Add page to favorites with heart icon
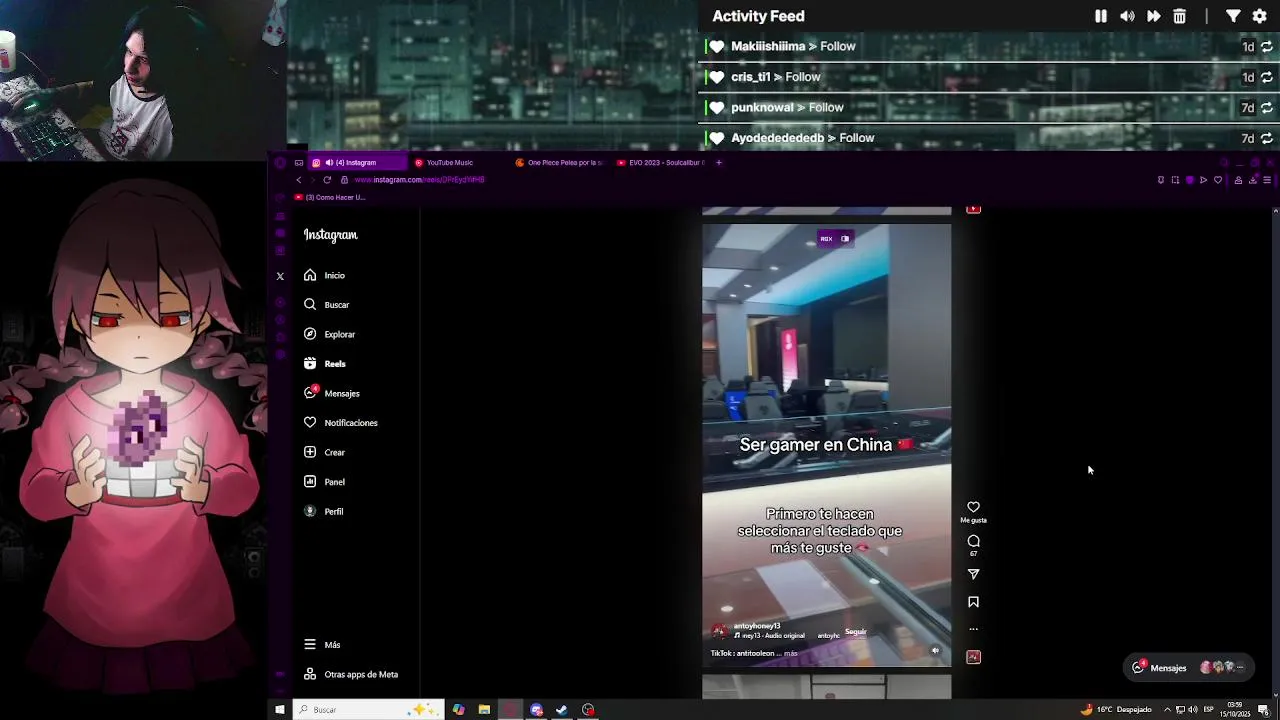 (1217, 180)
